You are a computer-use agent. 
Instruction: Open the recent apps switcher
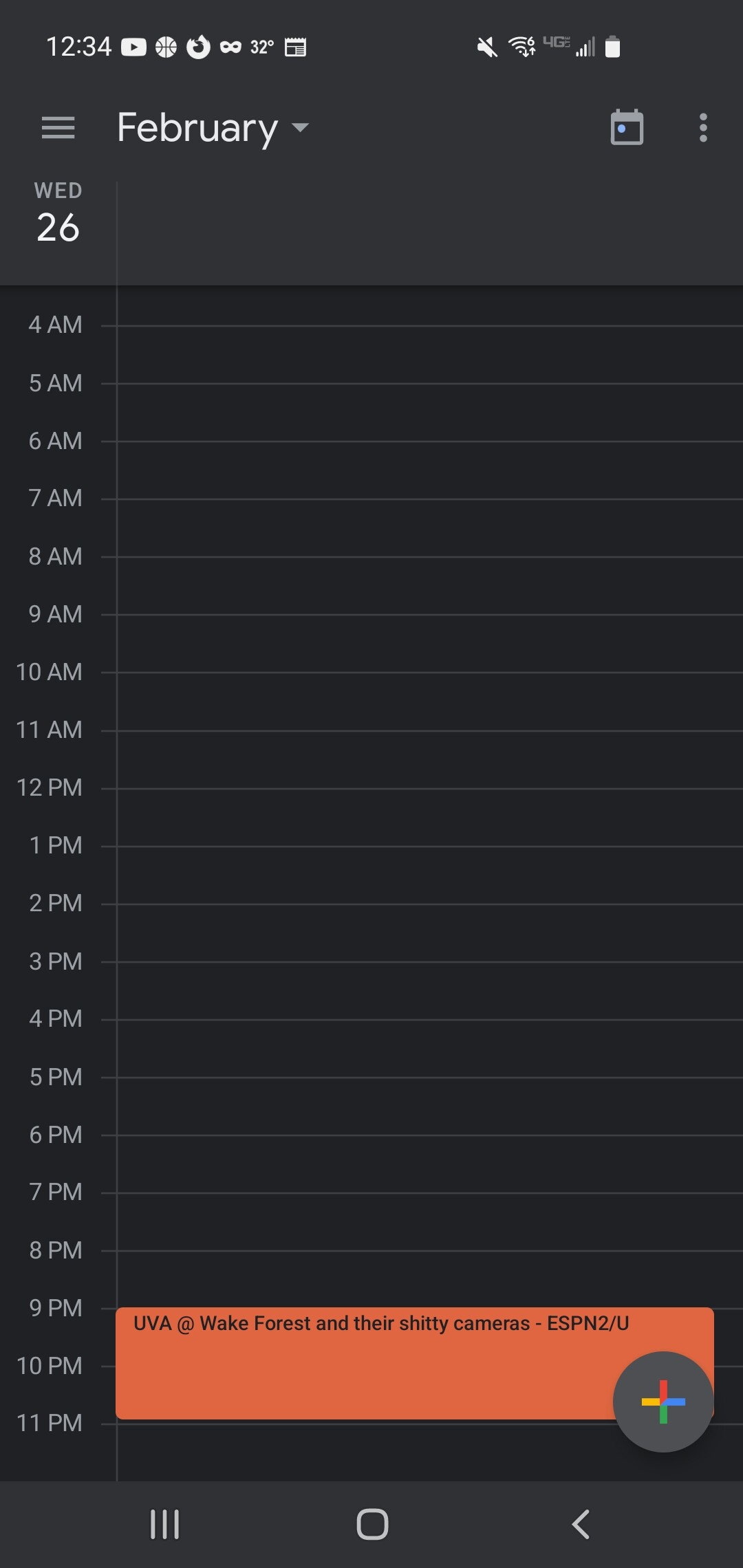pos(165,1524)
